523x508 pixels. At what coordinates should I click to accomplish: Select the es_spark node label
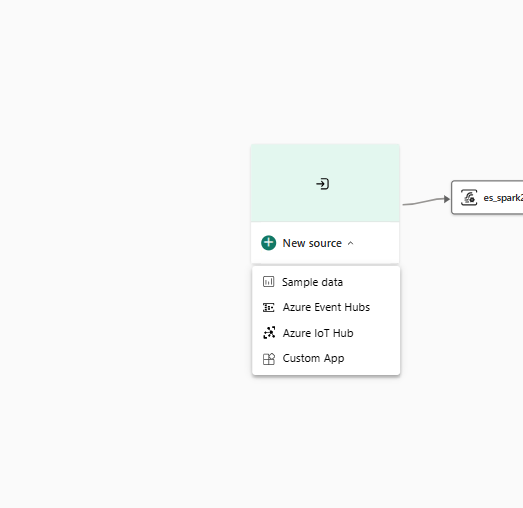503,198
